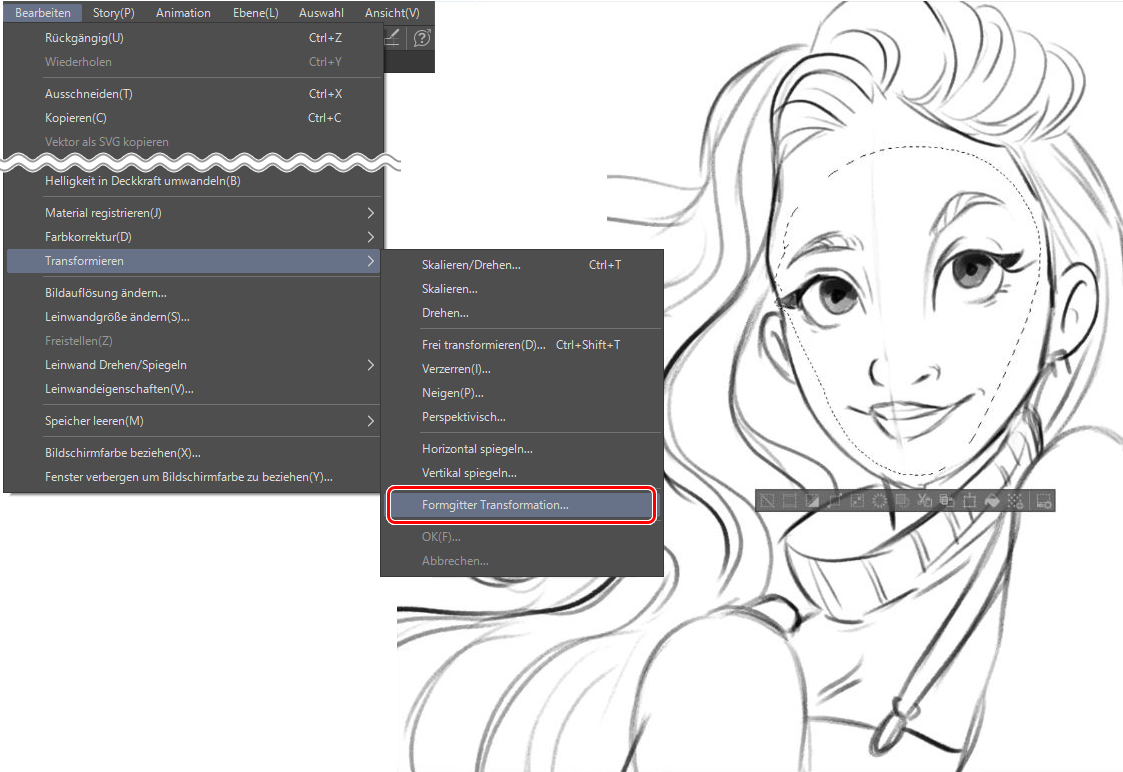Click the Invert selection icon in the launcher

tap(812, 501)
